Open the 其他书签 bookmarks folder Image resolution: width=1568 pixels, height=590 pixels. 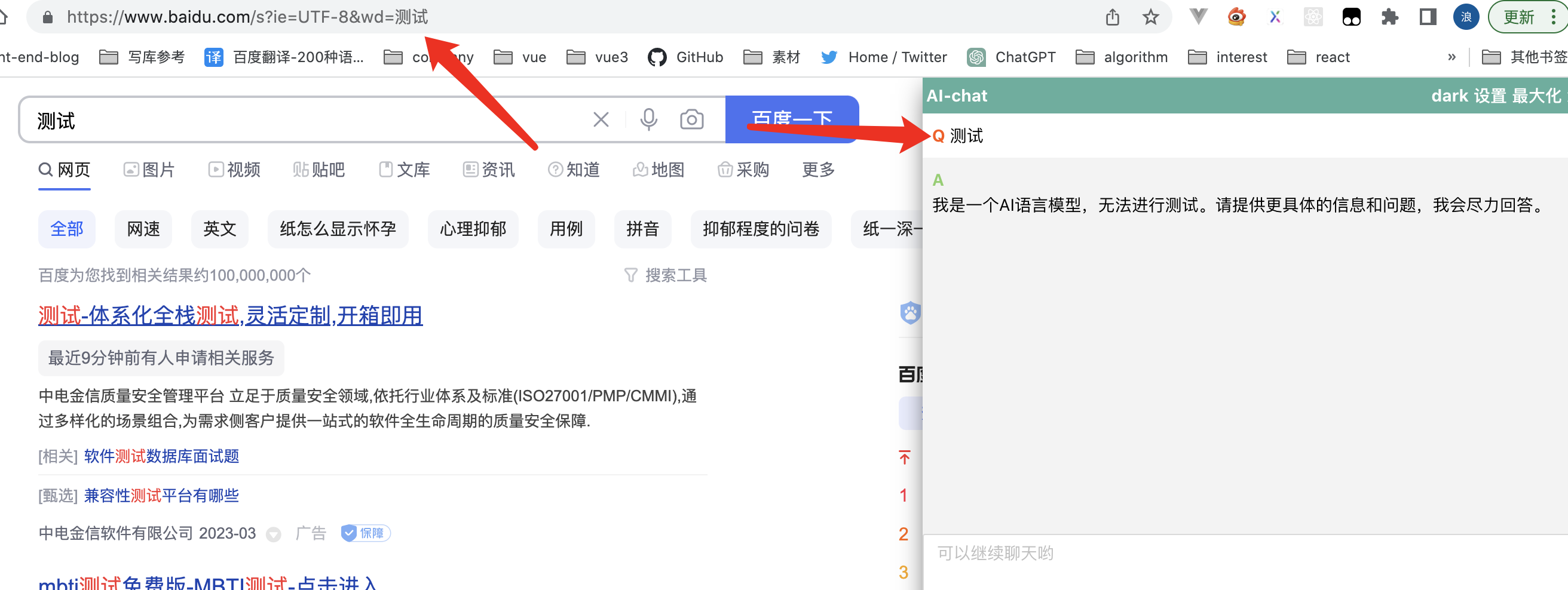pyautogui.click(x=1524, y=57)
